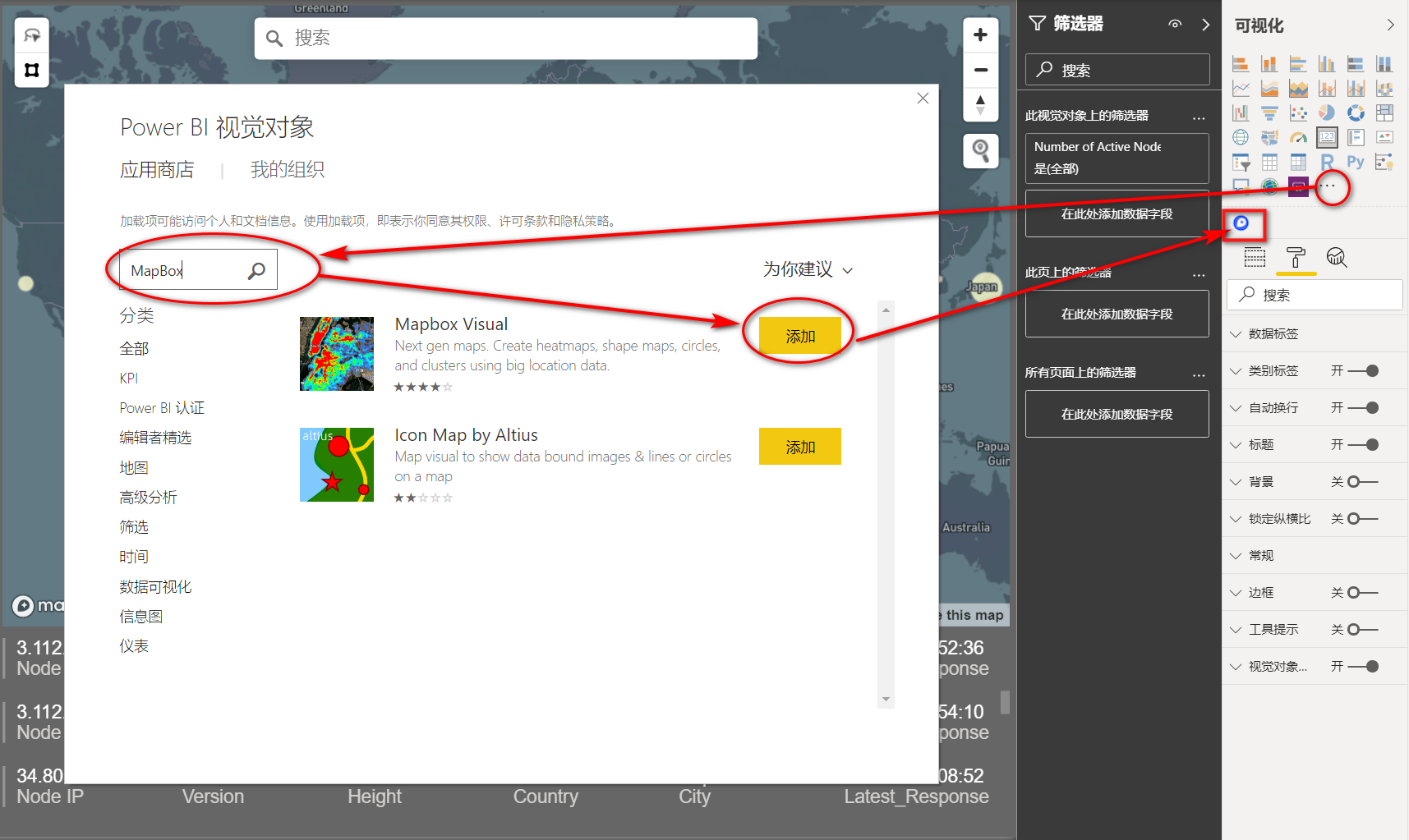
Task: Select the Python visual icon
Action: coord(1354,161)
